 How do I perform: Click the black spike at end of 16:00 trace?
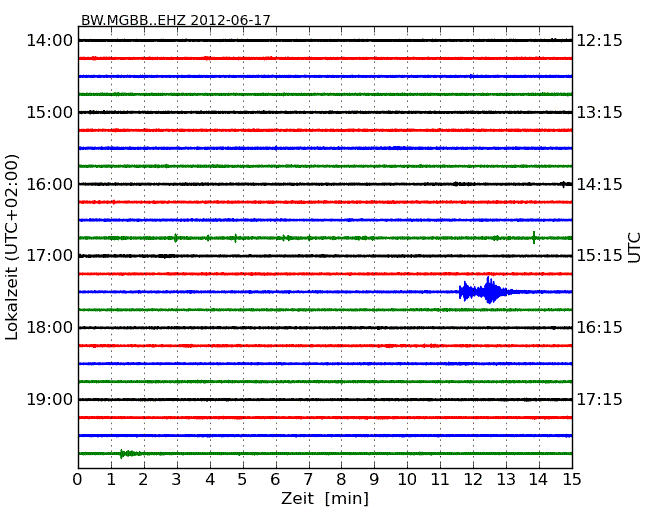(x=563, y=184)
